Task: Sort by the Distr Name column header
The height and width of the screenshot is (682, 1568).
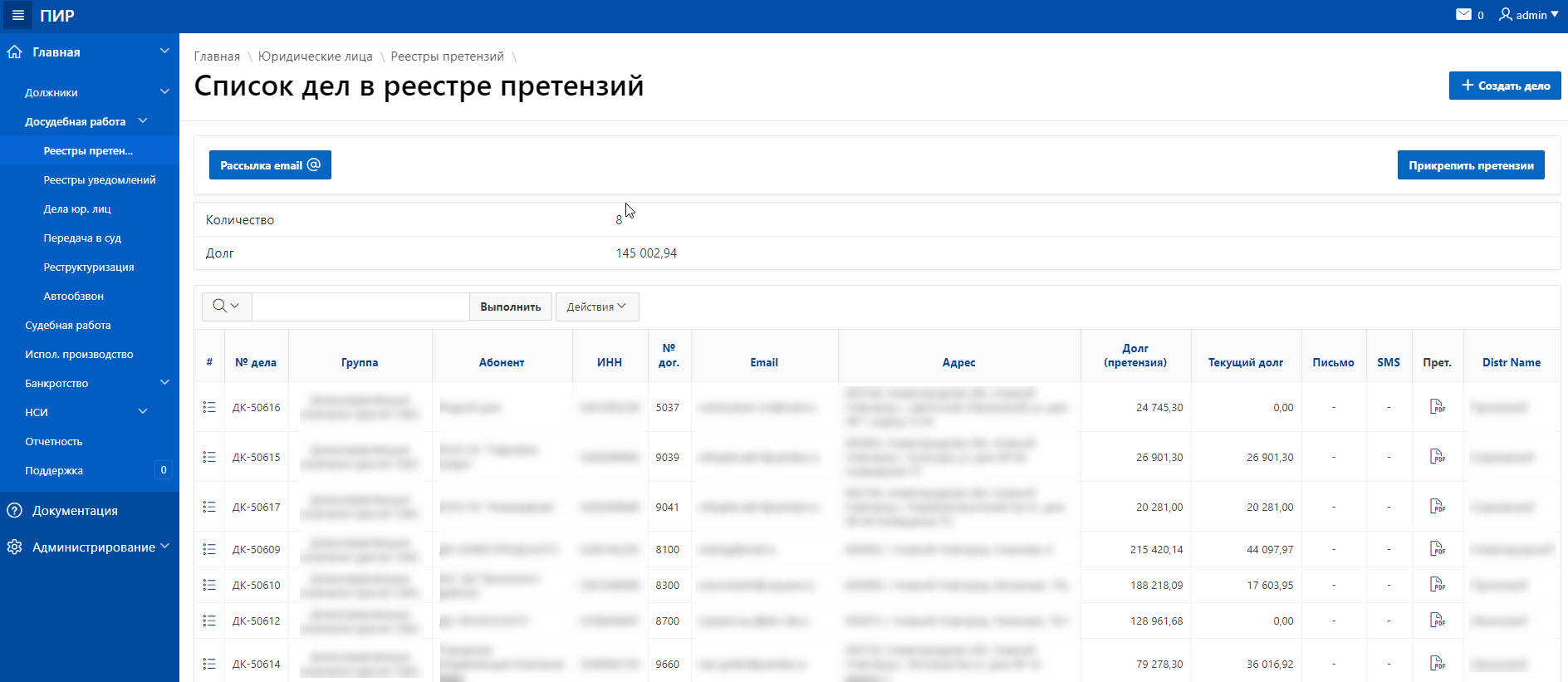Action: tap(1512, 362)
